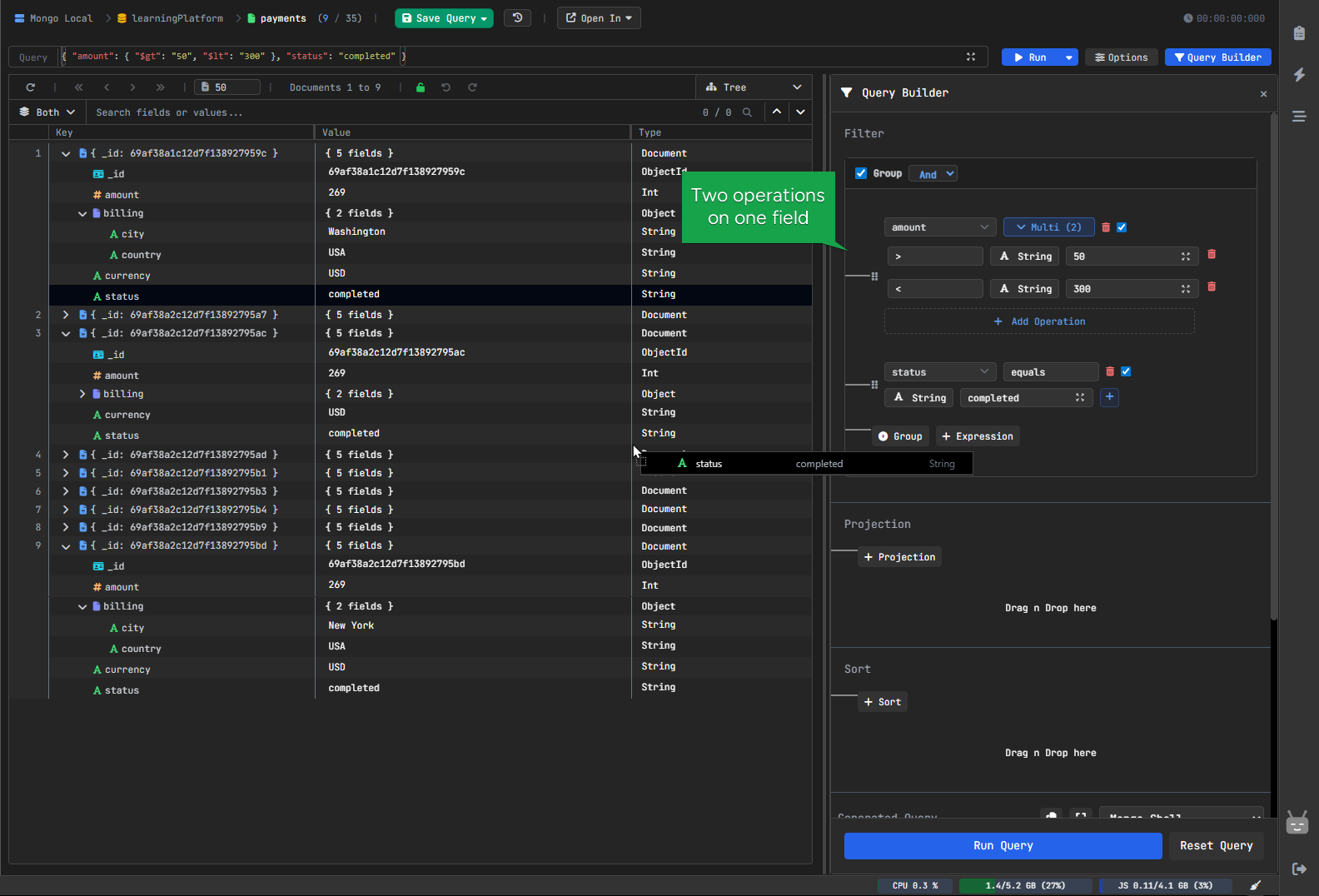1319x896 pixels.
Task: Open the Run button dropdown arrow
Action: [x=1068, y=57]
